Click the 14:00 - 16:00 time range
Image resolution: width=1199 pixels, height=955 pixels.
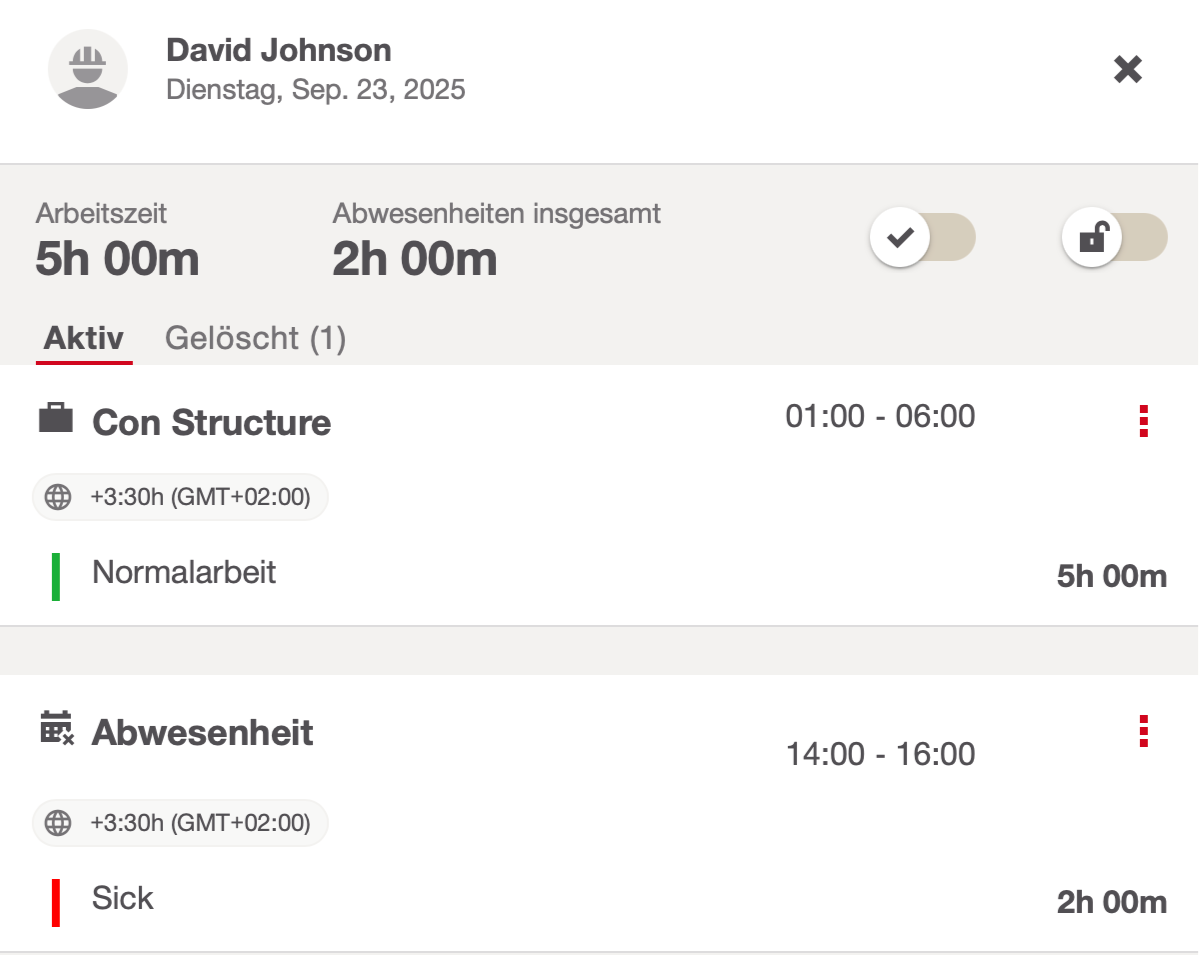[x=880, y=754]
